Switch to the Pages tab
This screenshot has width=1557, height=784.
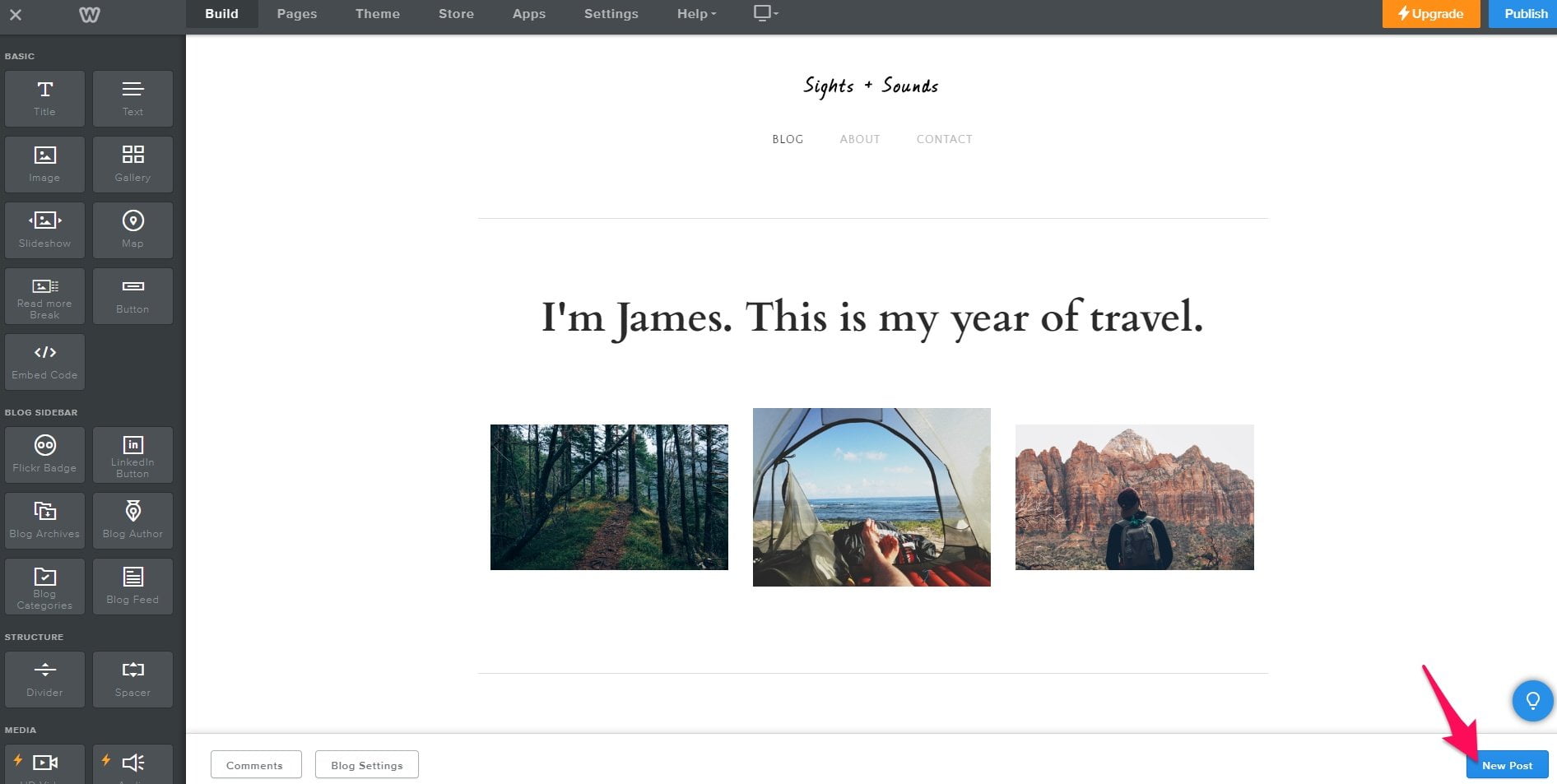pos(297,14)
